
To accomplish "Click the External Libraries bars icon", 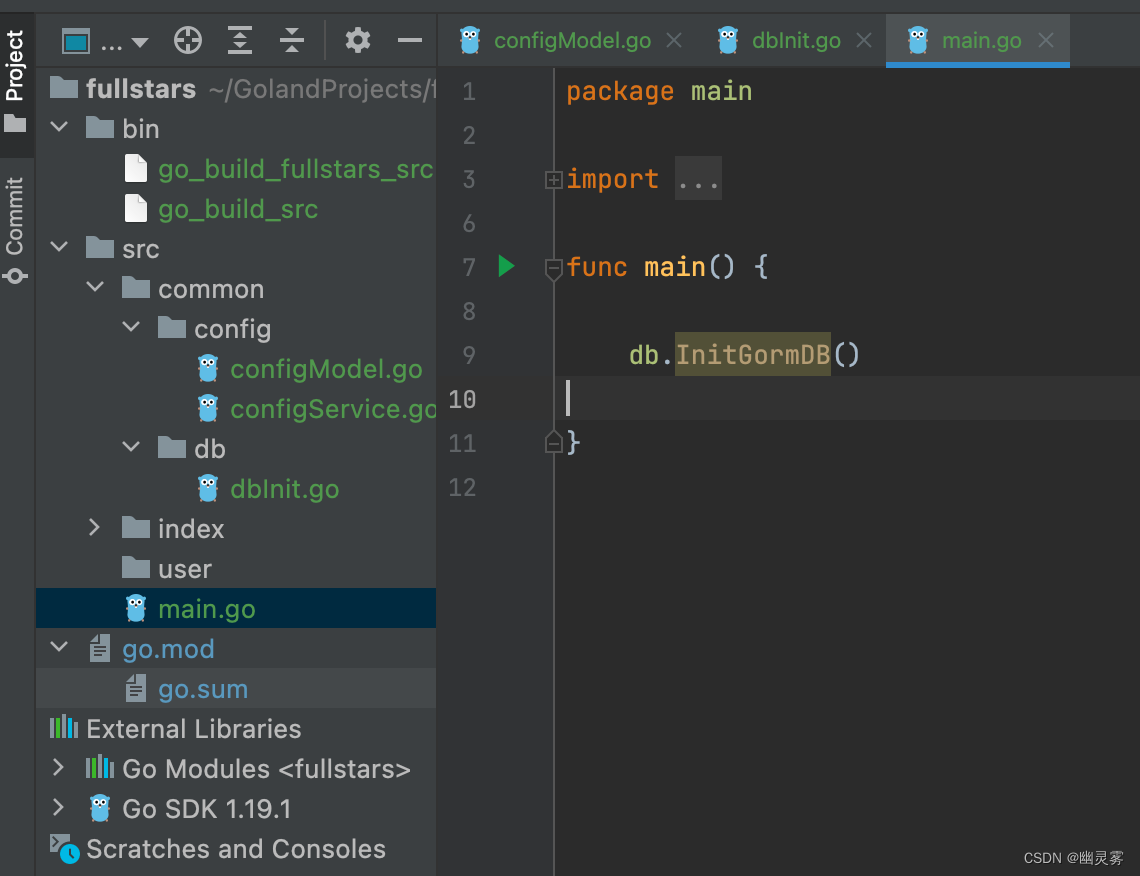I will [x=64, y=727].
